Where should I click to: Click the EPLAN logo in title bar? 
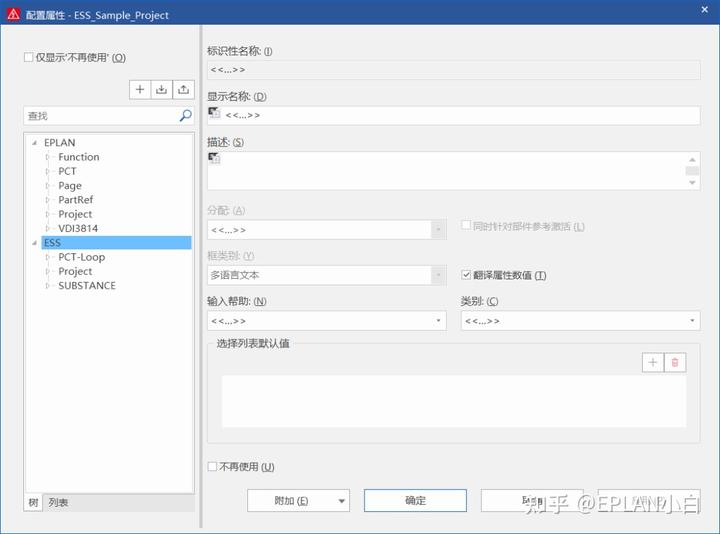click(14, 15)
